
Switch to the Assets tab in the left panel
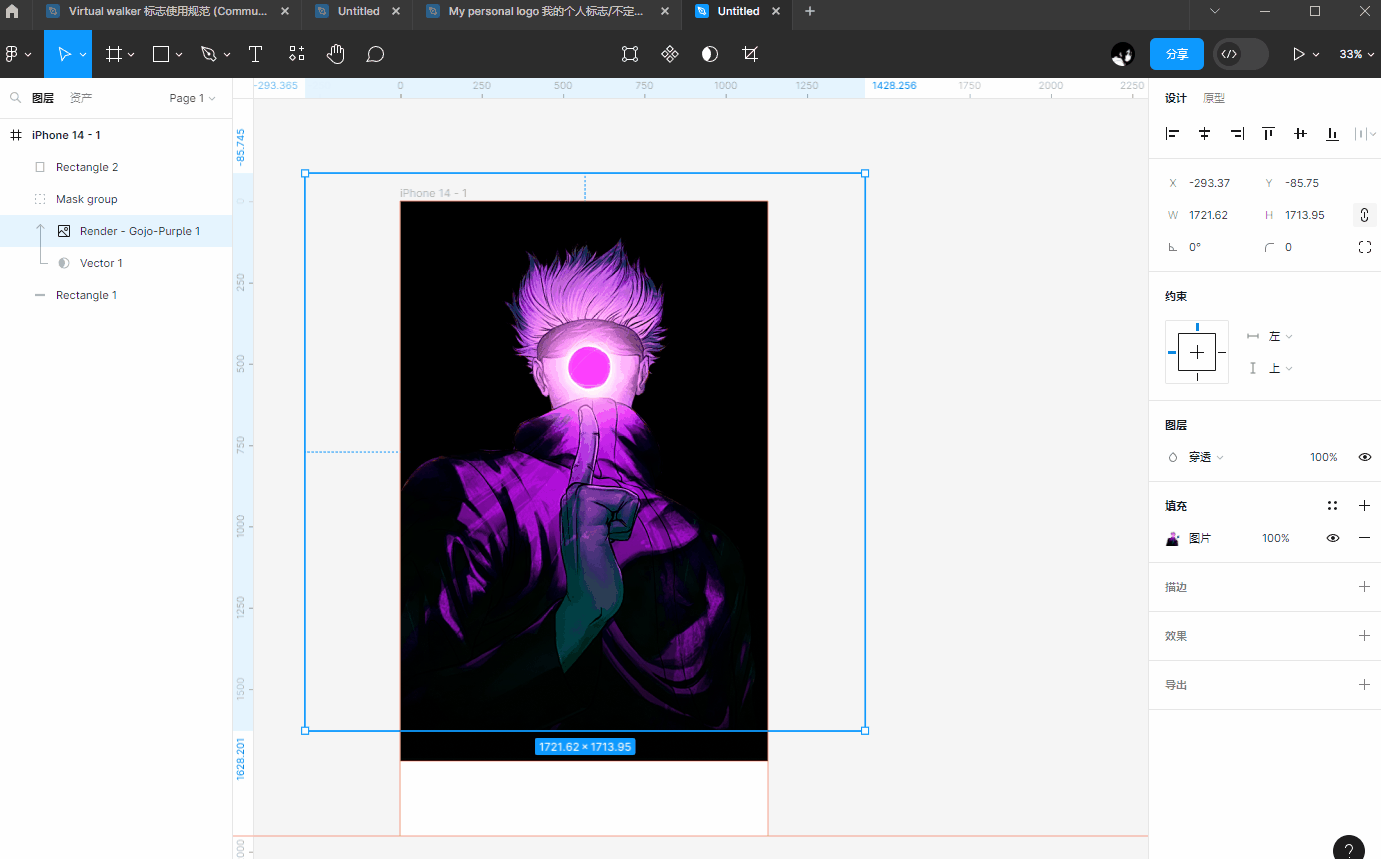point(81,98)
